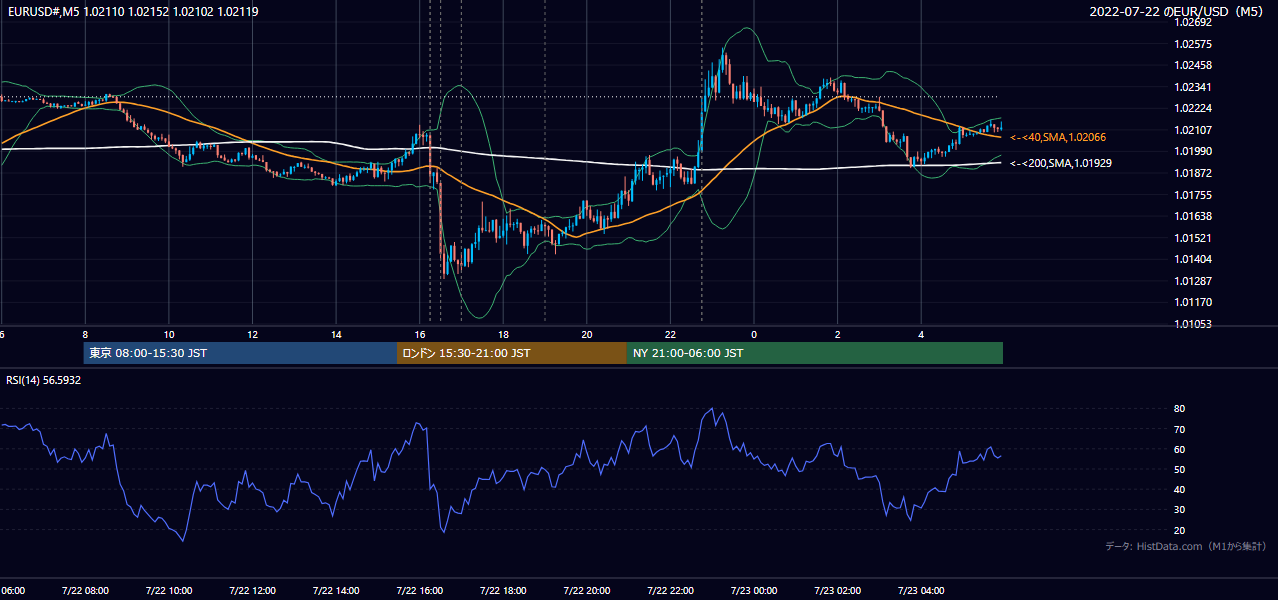The image size is (1278, 600).
Task: Click price axis label 1.01287
Action: coord(1192,281)
